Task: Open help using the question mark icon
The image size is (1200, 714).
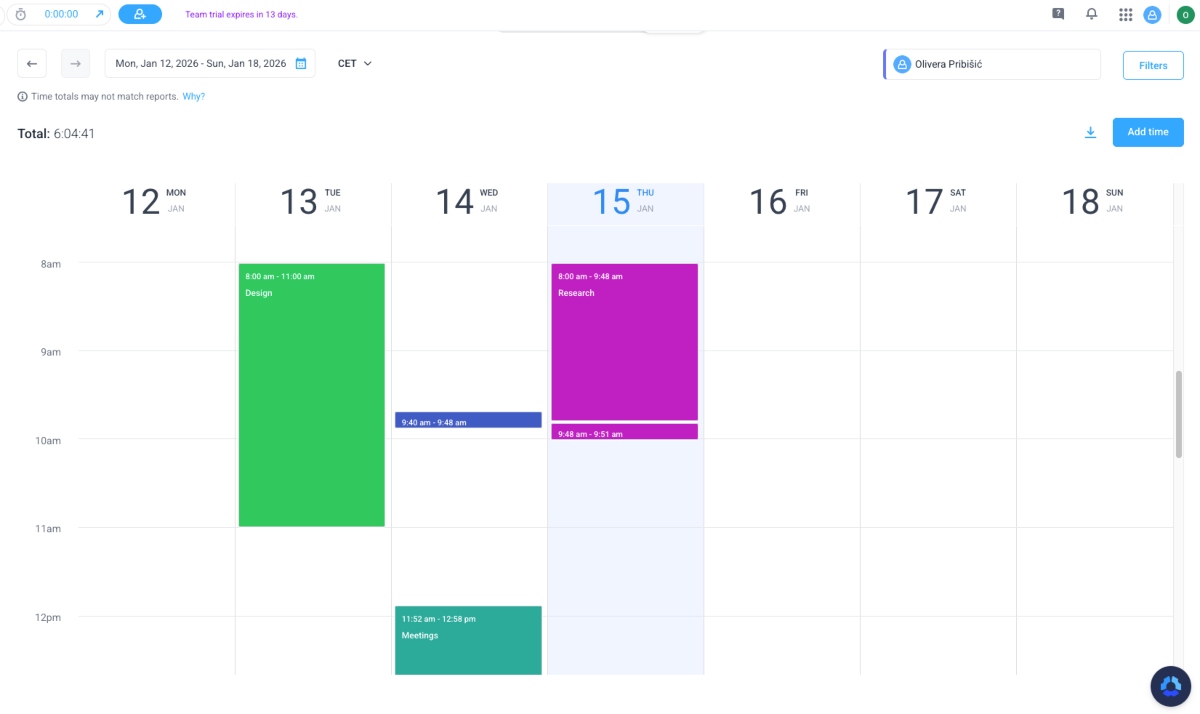Action: coord(1057,14)
